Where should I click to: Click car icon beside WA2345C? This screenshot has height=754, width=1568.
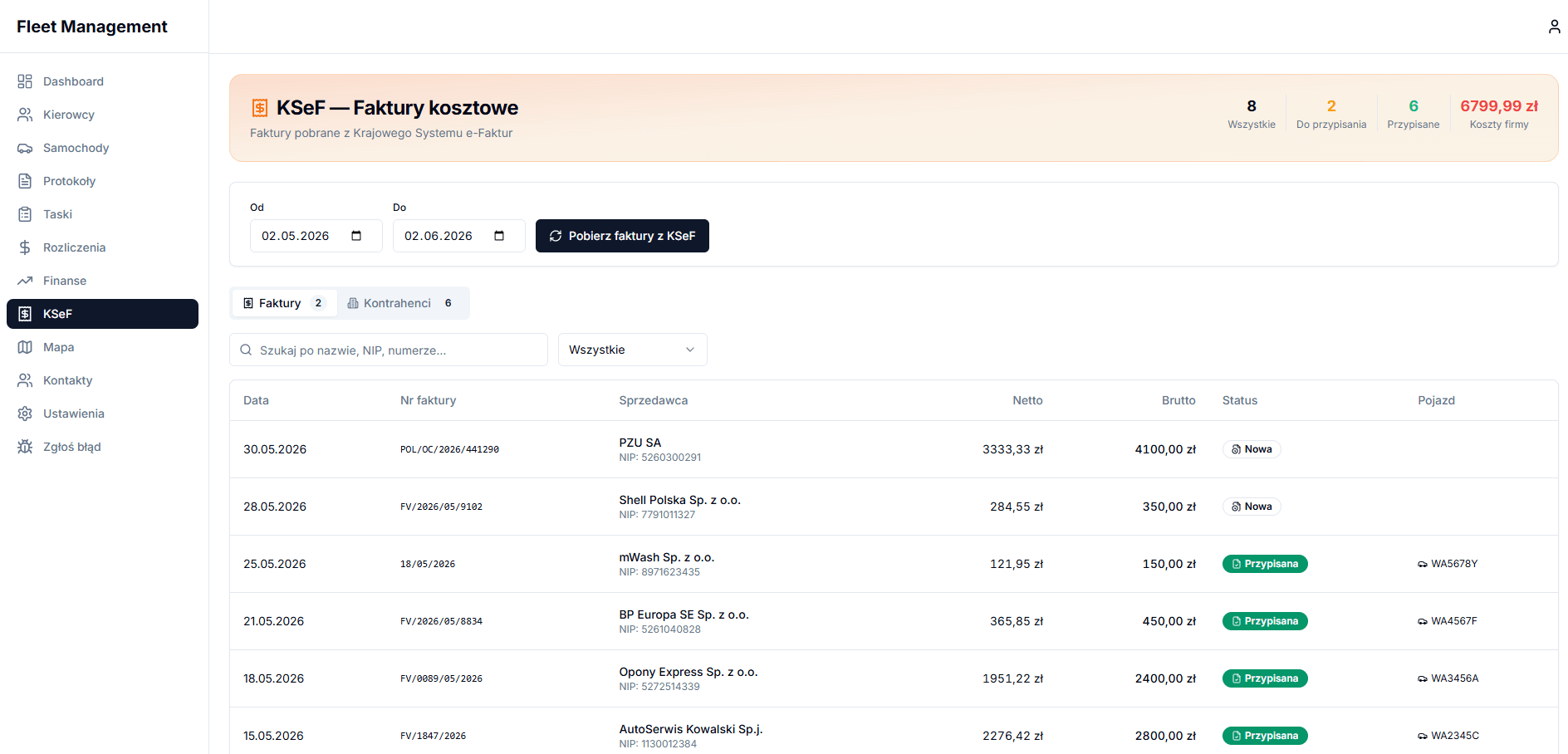coord(1423,736)
